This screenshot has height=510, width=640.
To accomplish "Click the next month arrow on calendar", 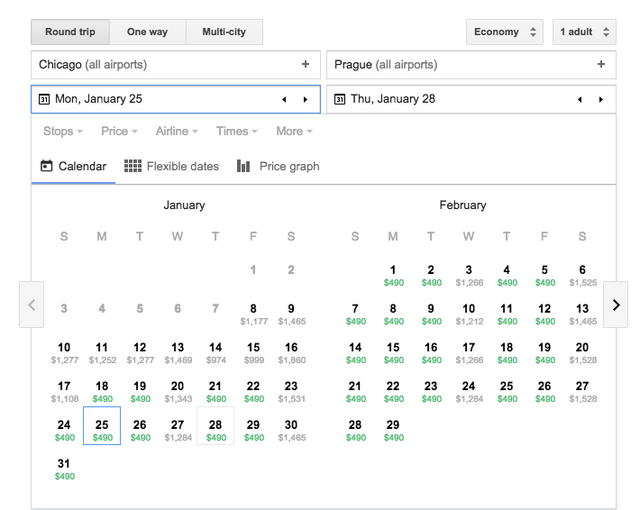I will 615,305.
